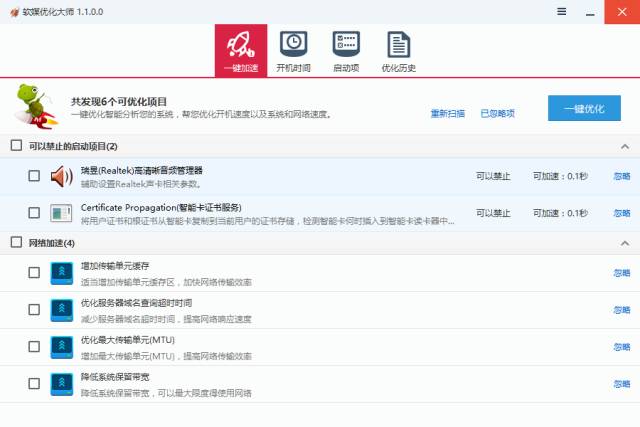
Task: Click the 优化服务器域名查询超时时间 icon
Action: click(x=62, y=310)
